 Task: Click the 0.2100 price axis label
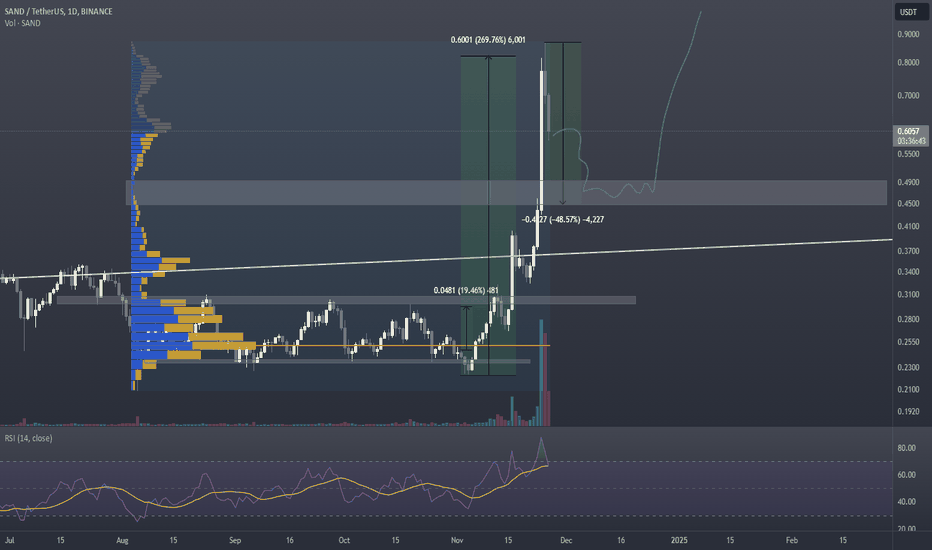coord(908,389)
